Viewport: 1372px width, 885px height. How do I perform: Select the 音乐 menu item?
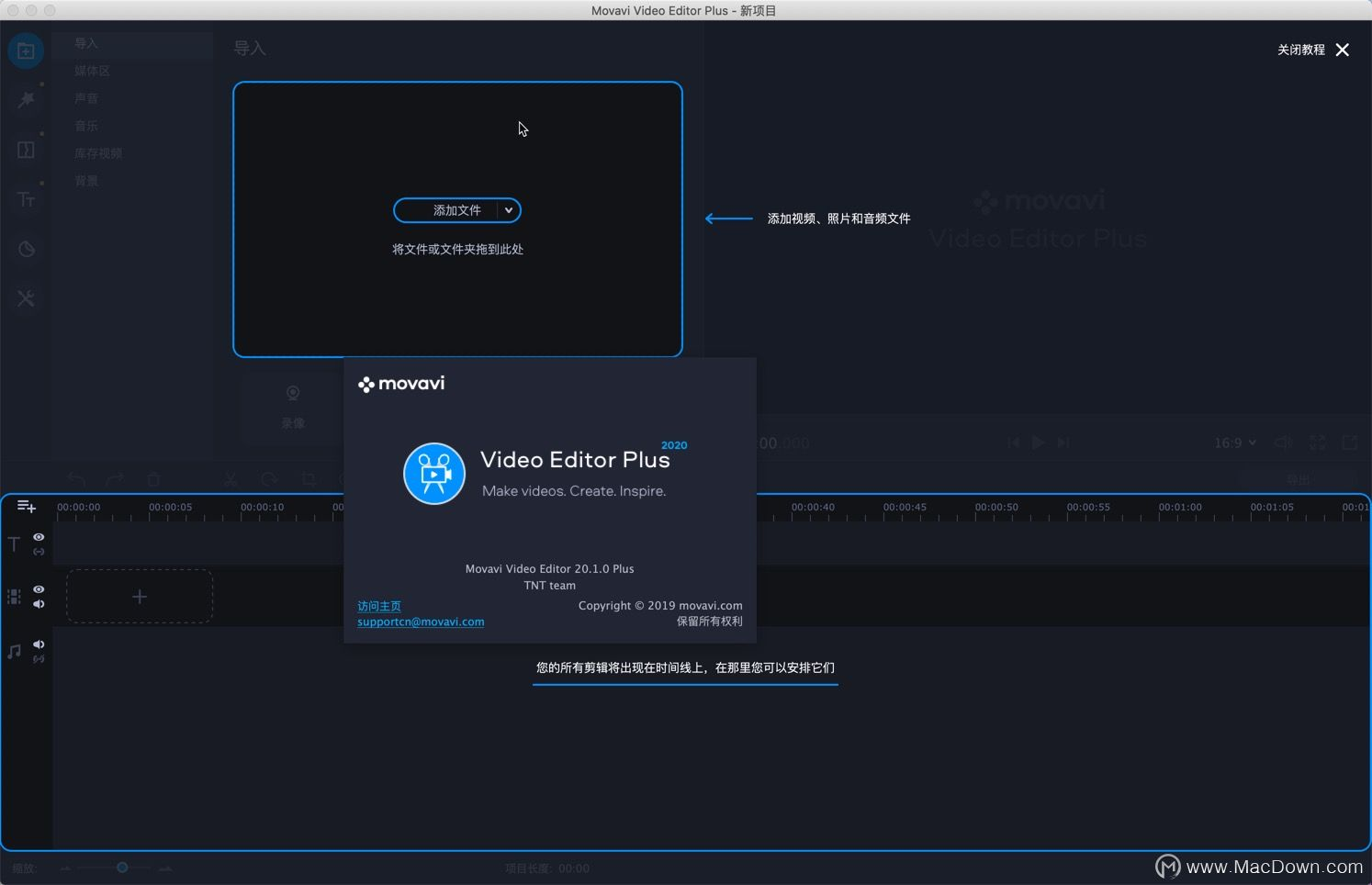(x=86, y=126)
